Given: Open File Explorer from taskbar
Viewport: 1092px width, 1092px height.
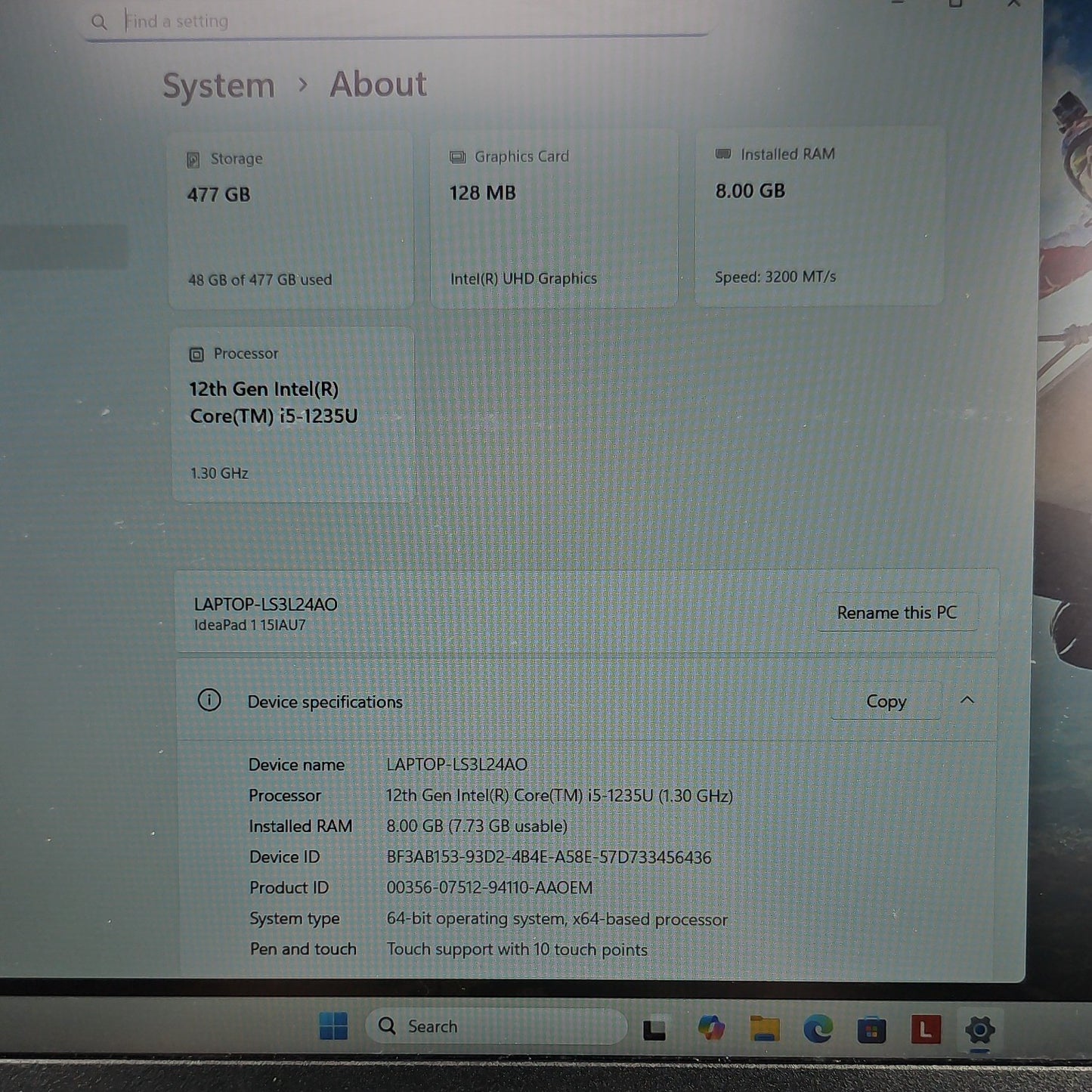Looking at the screenshot, I should click(764, 1029).
